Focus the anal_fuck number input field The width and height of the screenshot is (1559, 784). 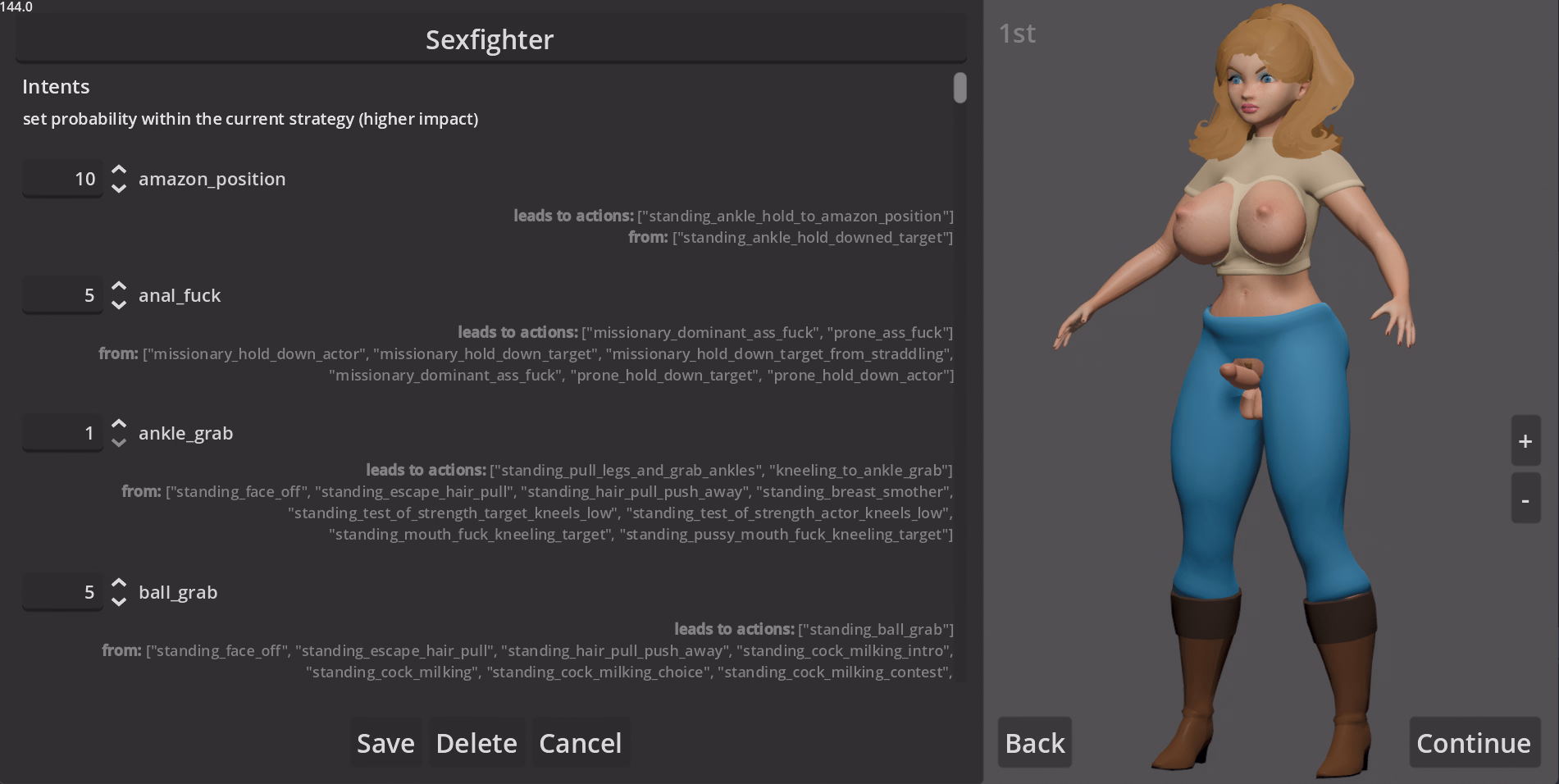click(x=63, y=295)
